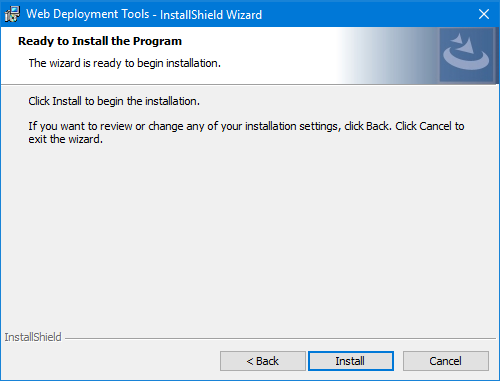Screen dimensions: 500x381
Task: Click the text 'The wizard is ready to begin installation.'
Action: coord(125,63)
